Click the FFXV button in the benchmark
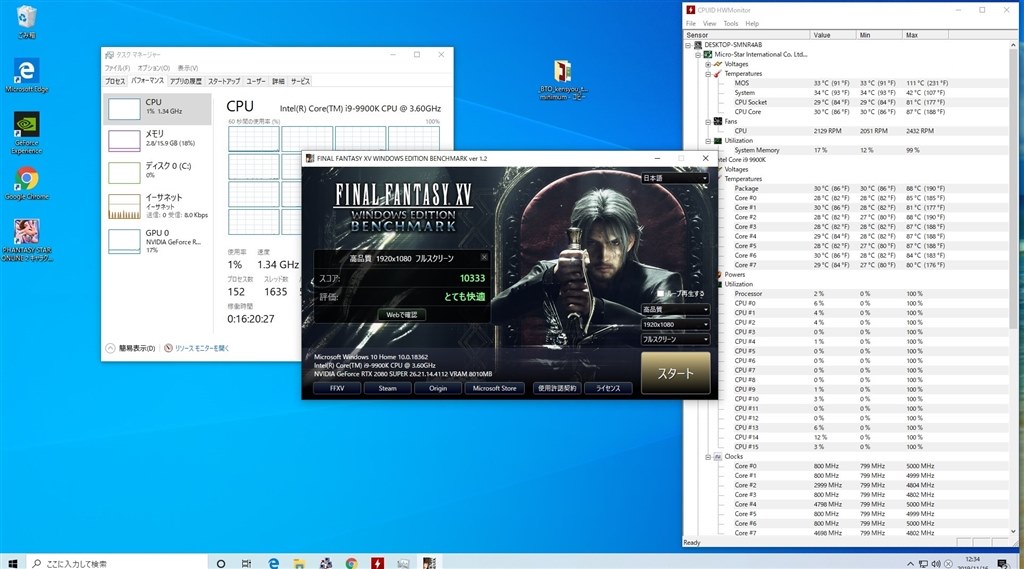Screen dimensions: 1024x569 coord(337,388)
